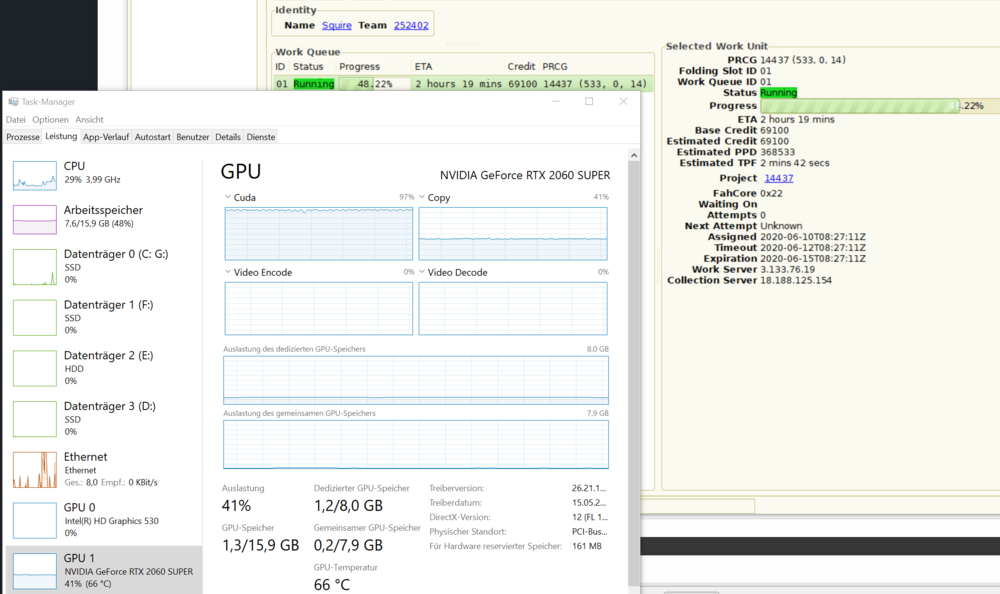Expand the Cuda engine dropdown chevron

(x=228, y=198)
